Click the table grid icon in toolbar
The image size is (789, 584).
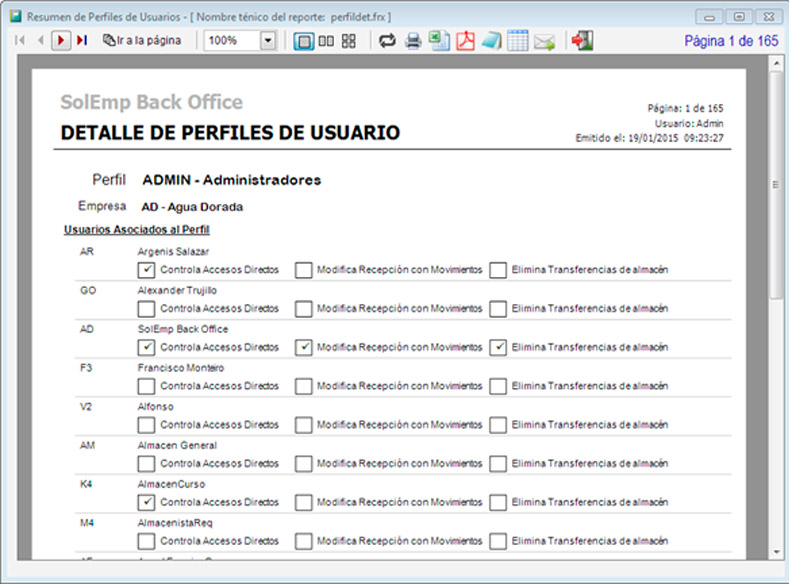tap(518, 41)
